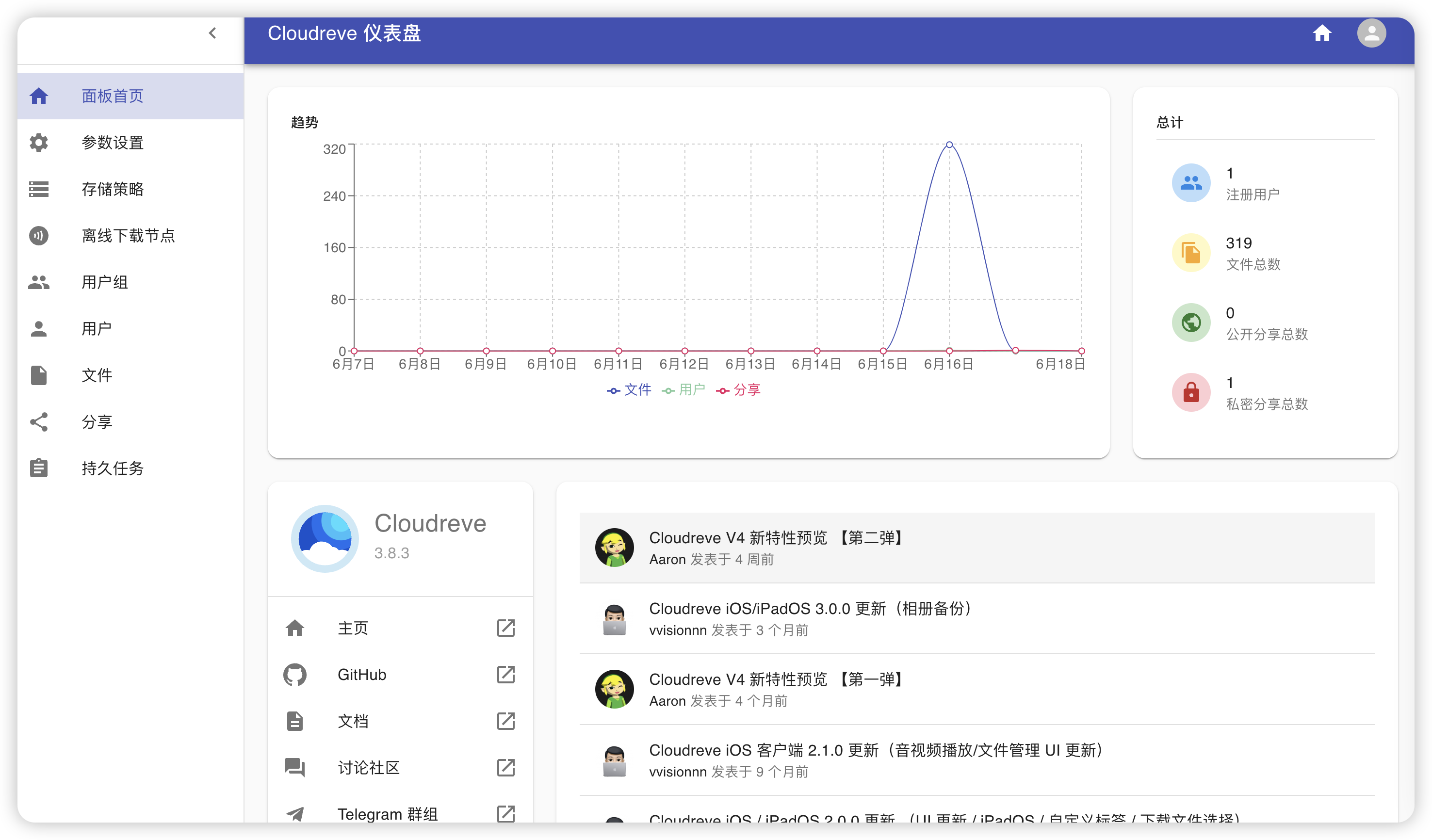The width and height of the screenshot is (1432, 840).
Task: Click the 主页 house icon in Cloudreve card
Action: 295,628
